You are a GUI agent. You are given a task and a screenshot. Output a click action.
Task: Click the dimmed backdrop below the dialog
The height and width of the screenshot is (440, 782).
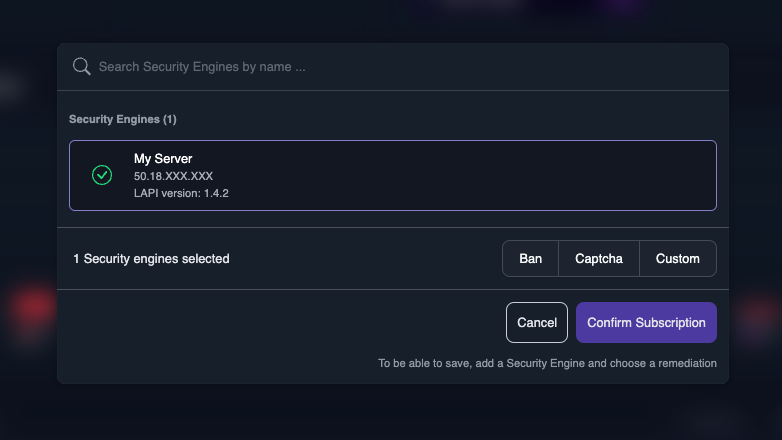[x=390, y=415]
